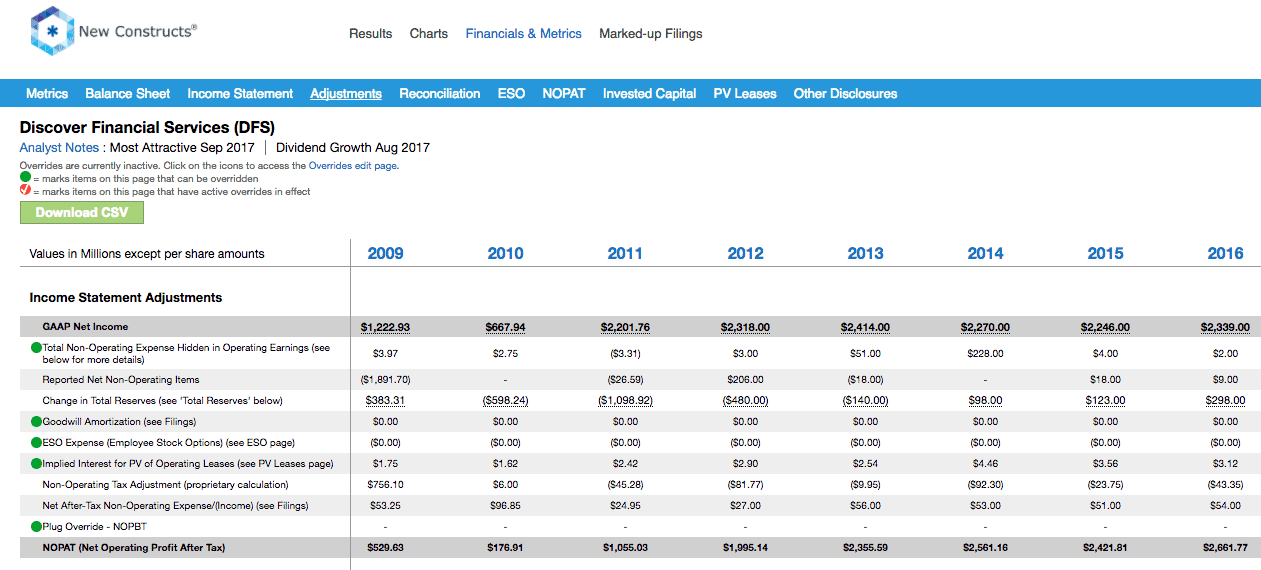
Task: Click green override dot for Total Non-Operating Expense
Action: coord(36,348)
